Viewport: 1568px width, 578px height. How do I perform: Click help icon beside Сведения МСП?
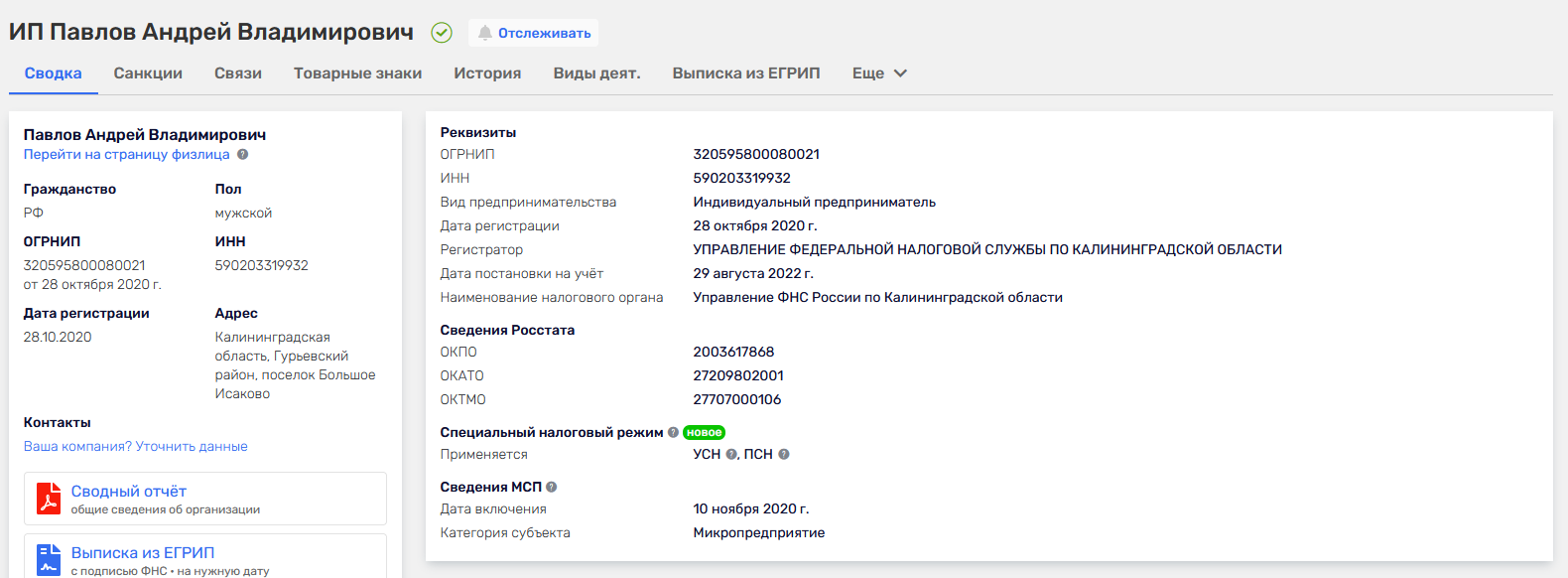(551, 488)
